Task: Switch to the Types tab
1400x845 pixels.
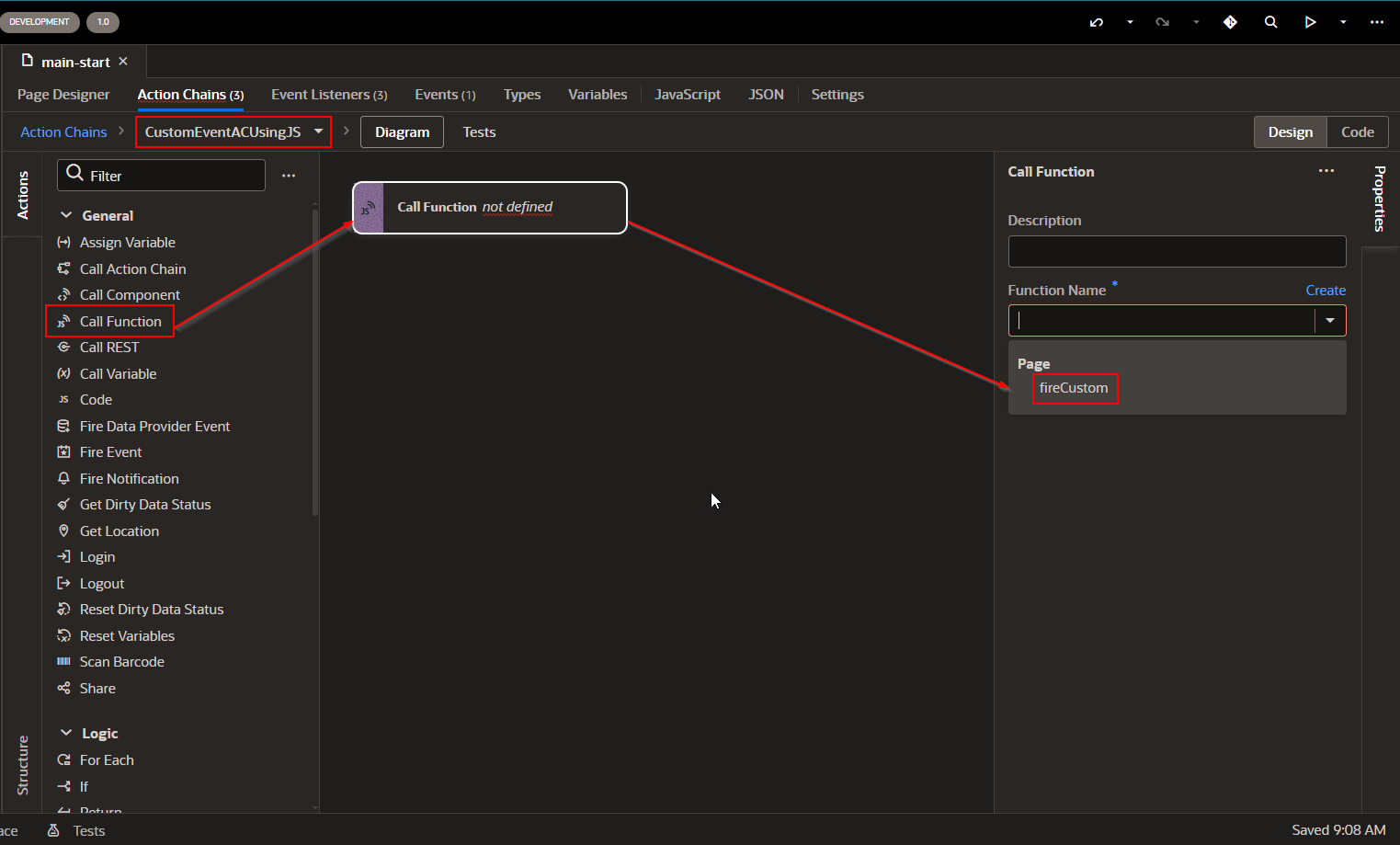Action: pyautogui.click(x=522, y=95)
